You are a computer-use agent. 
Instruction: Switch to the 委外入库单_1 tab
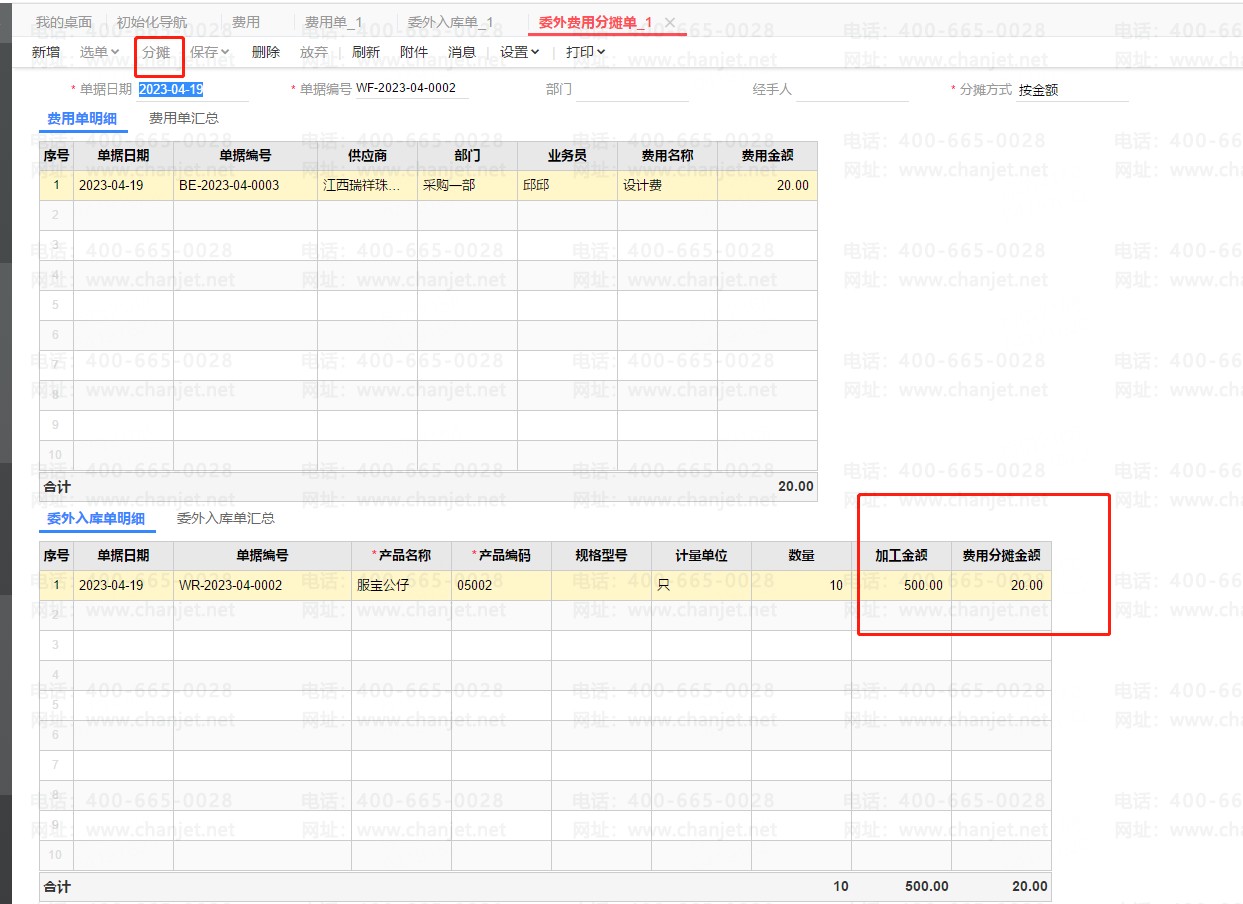[450, 22]
